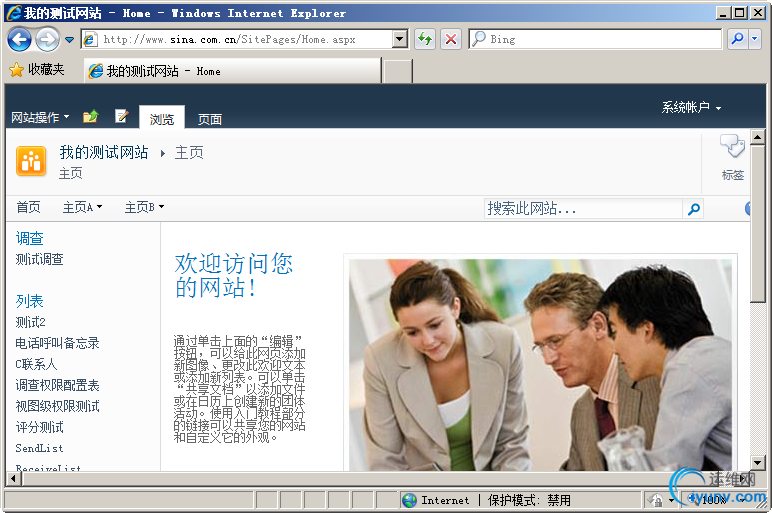Open the 电话呼叫备忘录 list
Image resolution: width=772 pixels, height=513 pixels.
tap(58, 343)
